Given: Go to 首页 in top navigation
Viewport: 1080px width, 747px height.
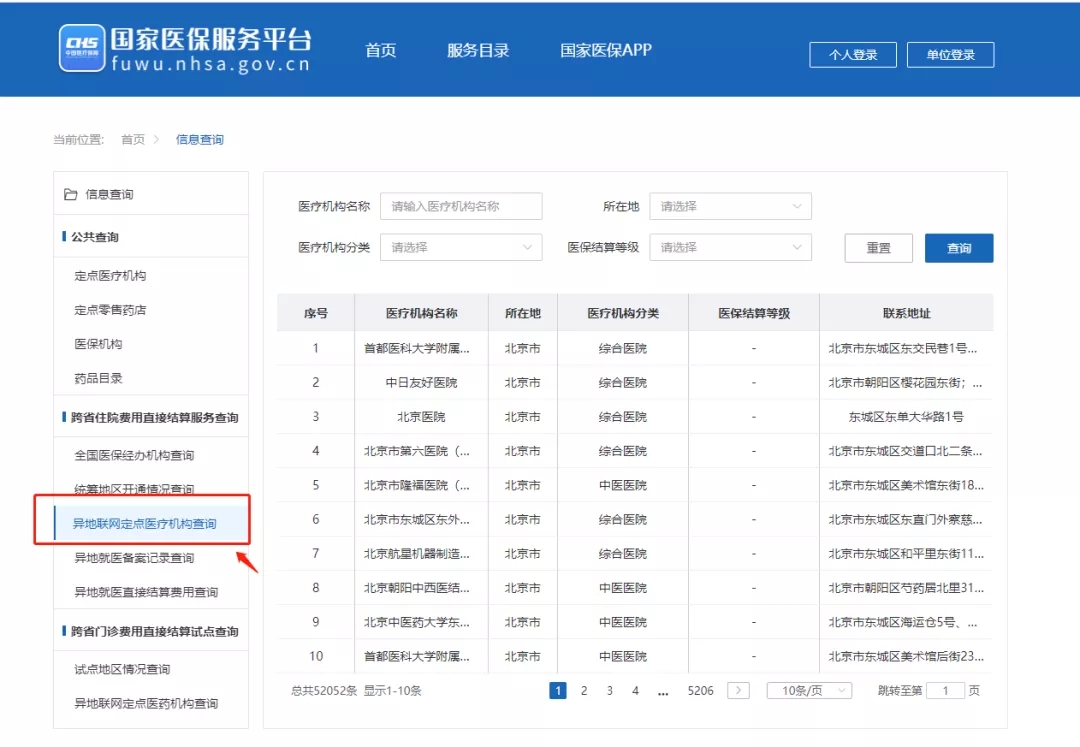Looking at the screenshot, I should [381, 51].
